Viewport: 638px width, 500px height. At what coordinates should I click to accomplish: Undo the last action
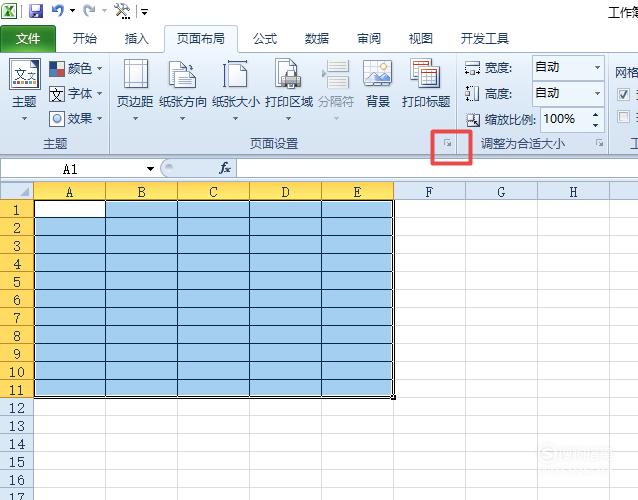click(x=57, y=10)
